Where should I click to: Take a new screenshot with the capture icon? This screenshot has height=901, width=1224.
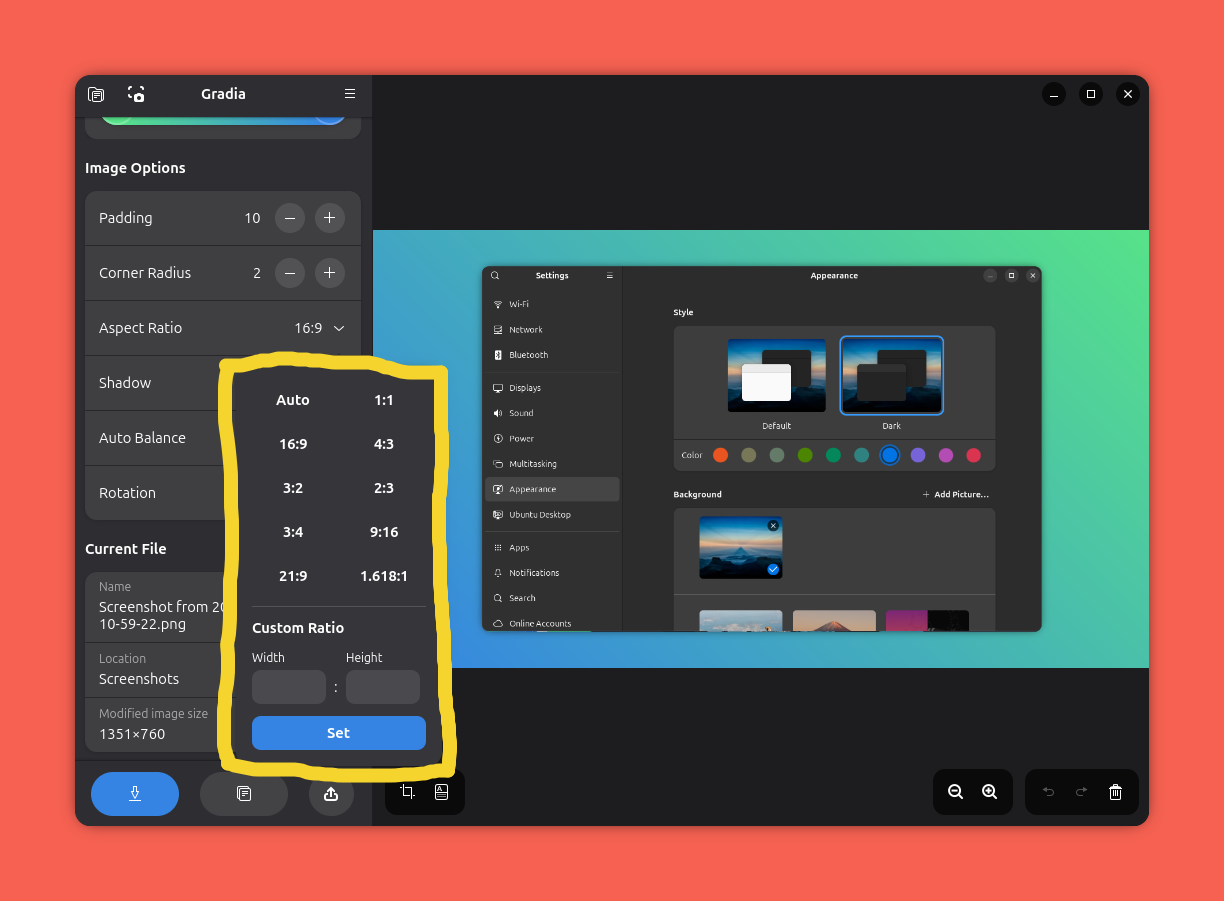[x=135, y=94]
